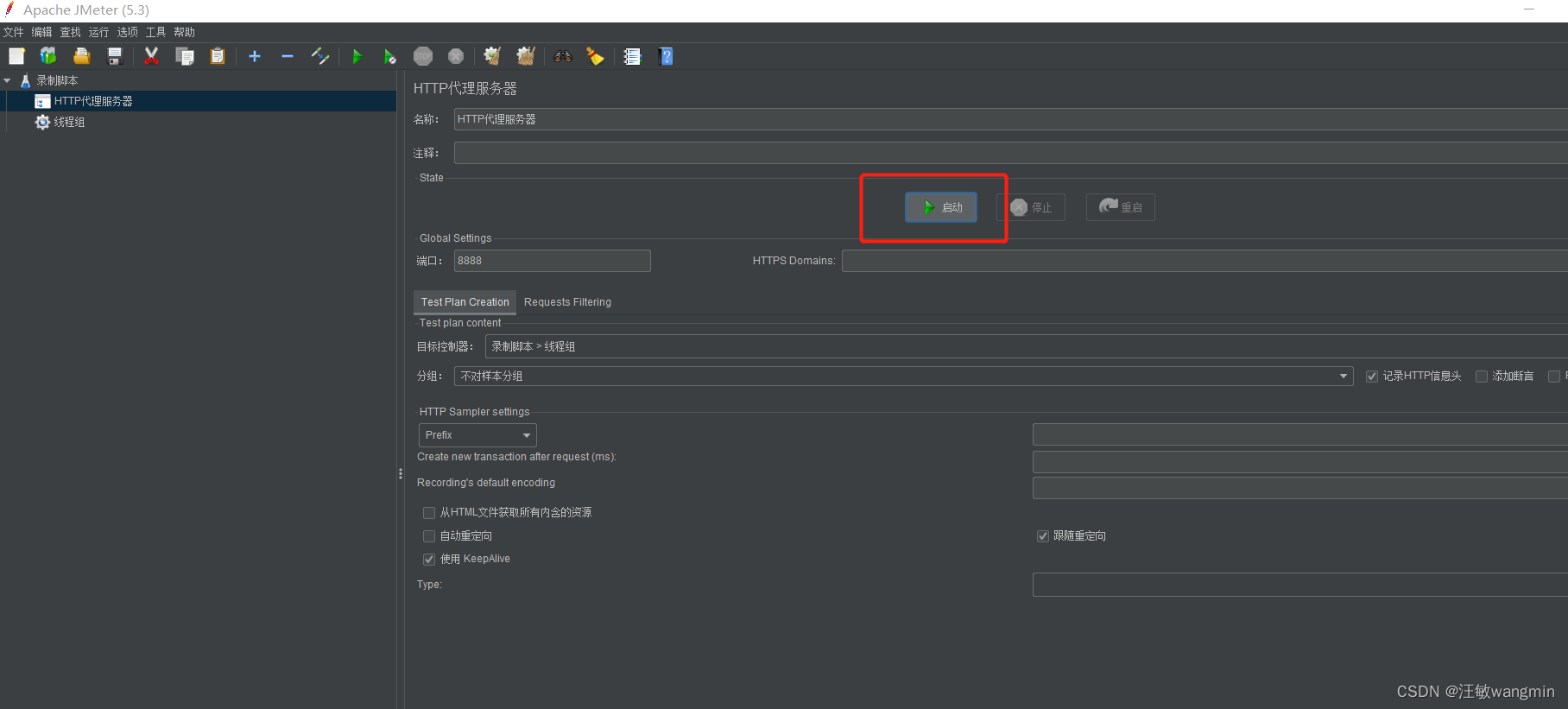This screenshot has width=1568, height=709.
Task: Click the 重启 restart button
Action: [x=1121, y=207]
